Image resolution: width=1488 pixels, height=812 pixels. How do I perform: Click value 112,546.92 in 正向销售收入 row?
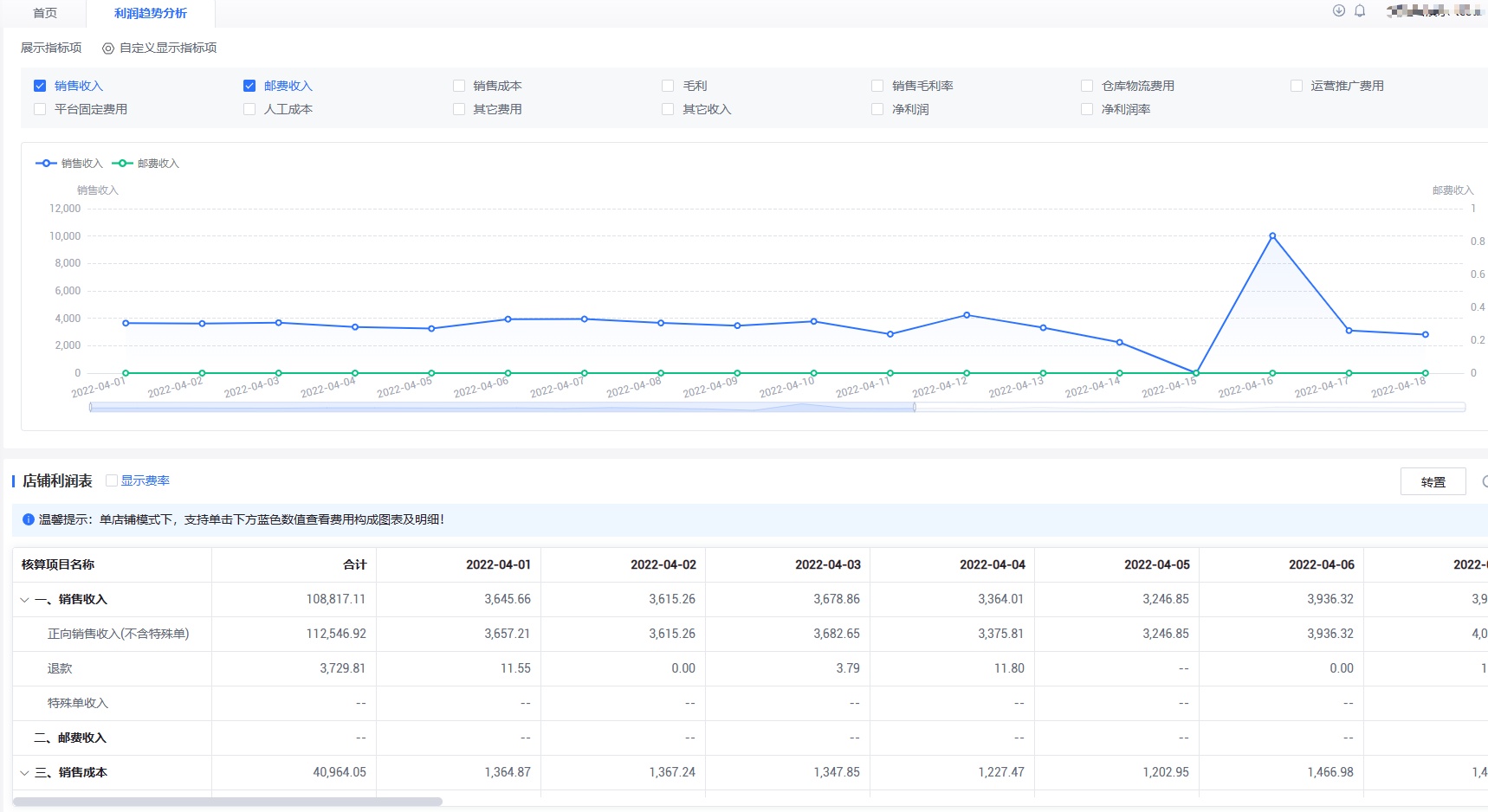tap(336, 634)
